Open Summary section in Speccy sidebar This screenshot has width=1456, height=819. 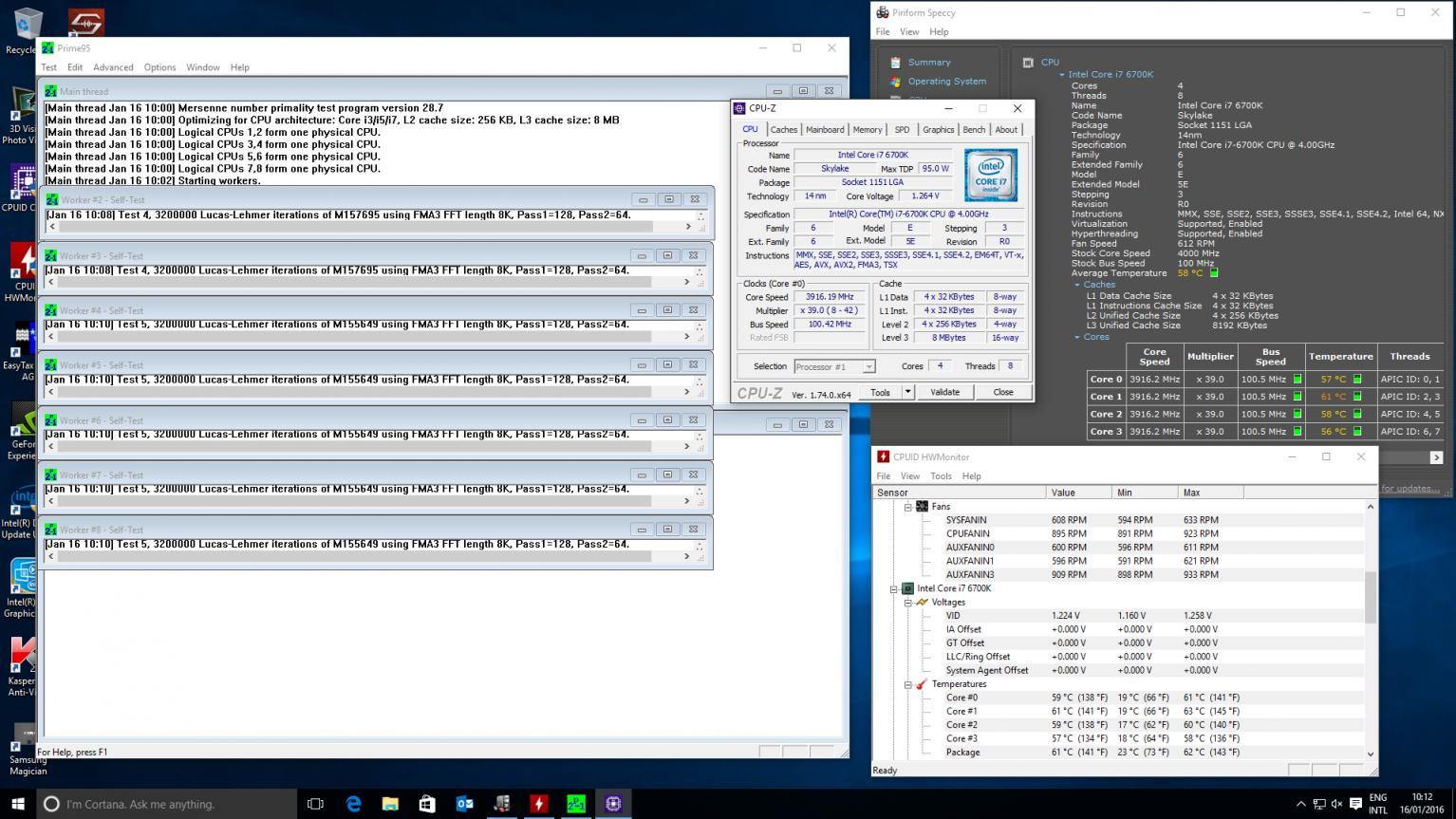(928, 63)
